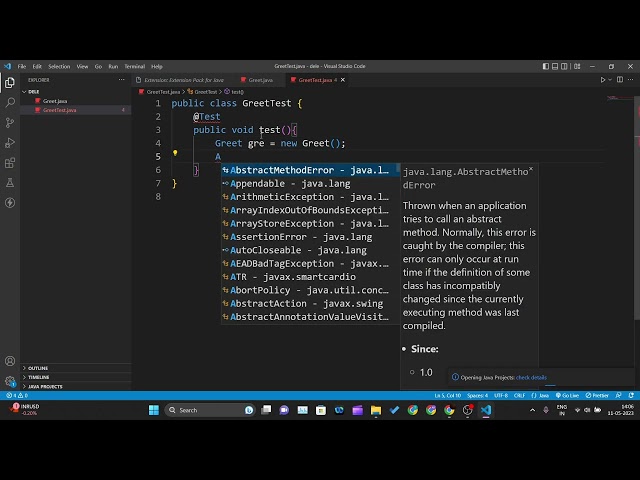Viewport: 640px width, 480px height.
Task: Select the ArrayStoreException suggestion
Action: coord(309,224)
